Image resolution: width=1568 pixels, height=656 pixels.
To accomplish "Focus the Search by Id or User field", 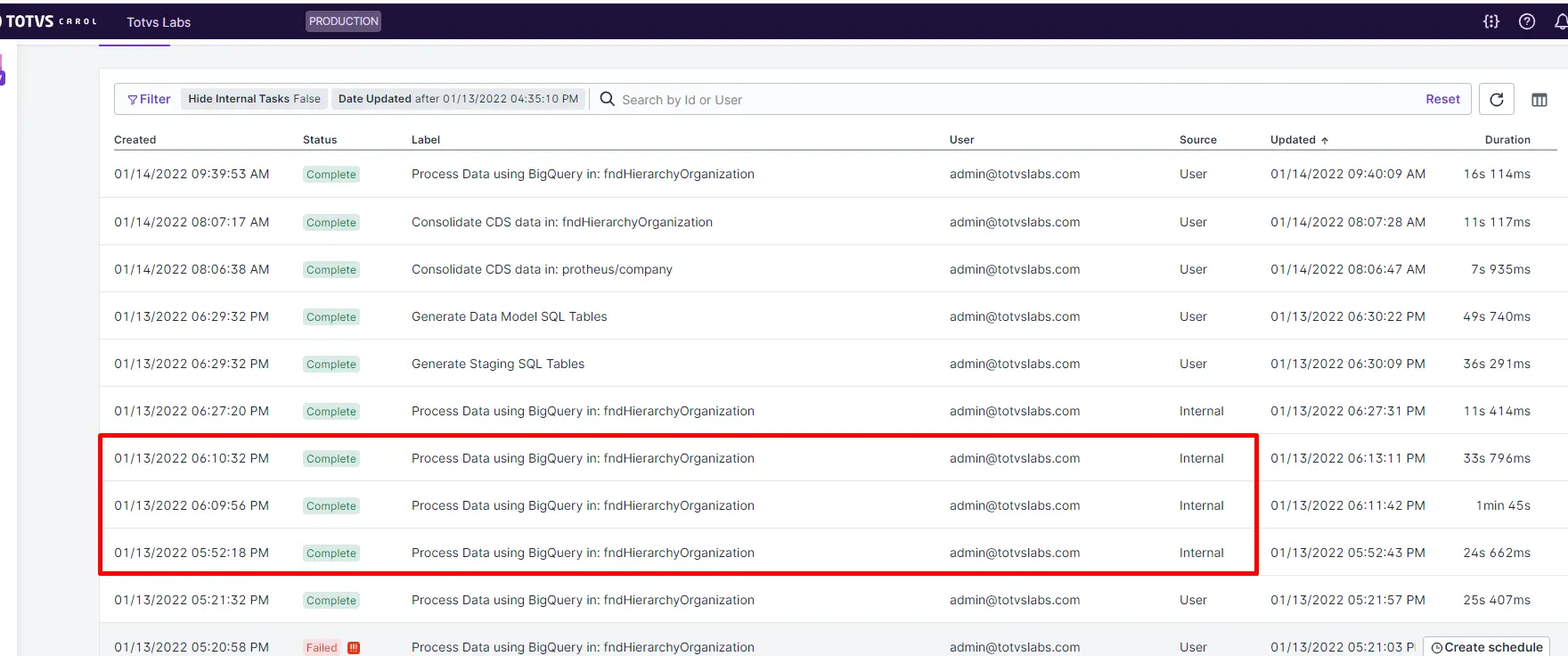I will pyautogui.click(x=1016, y=100).
